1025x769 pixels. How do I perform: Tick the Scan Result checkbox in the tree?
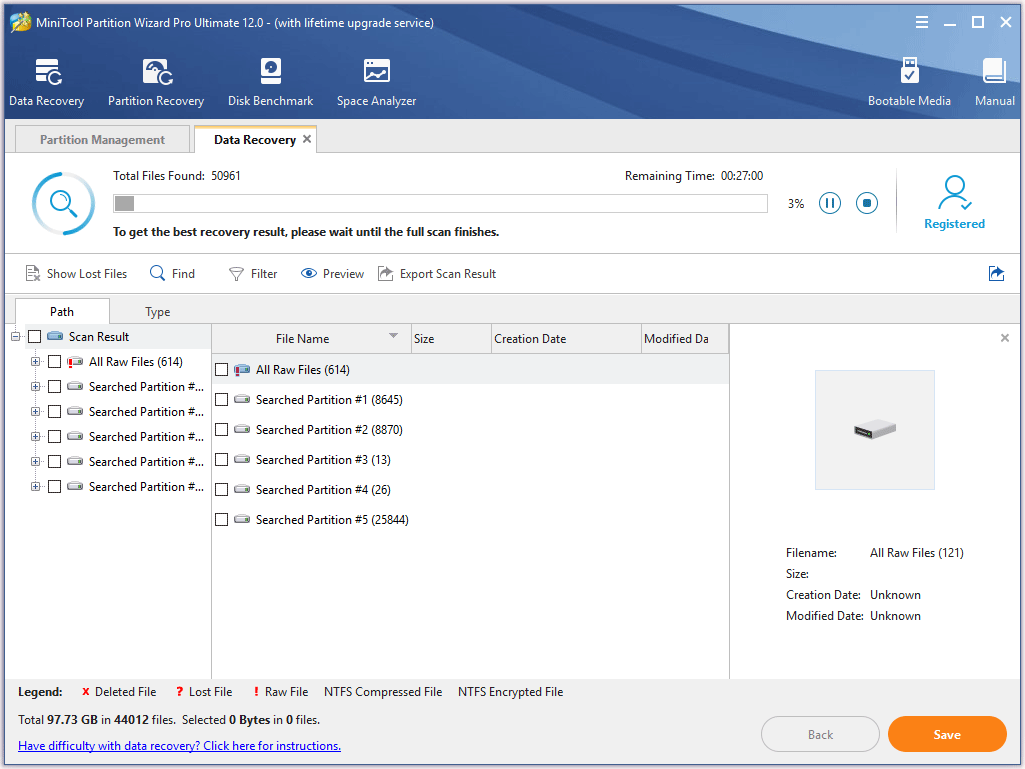(35, 336)
